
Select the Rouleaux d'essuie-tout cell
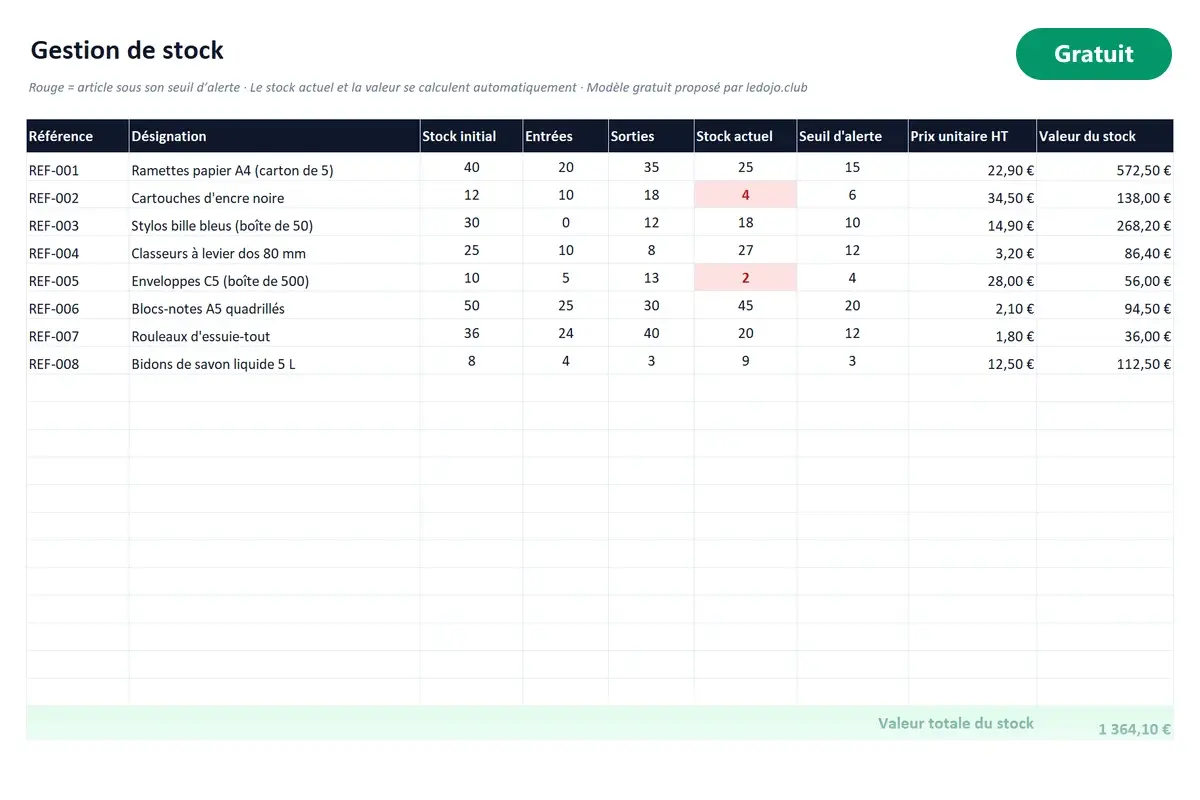275,334
